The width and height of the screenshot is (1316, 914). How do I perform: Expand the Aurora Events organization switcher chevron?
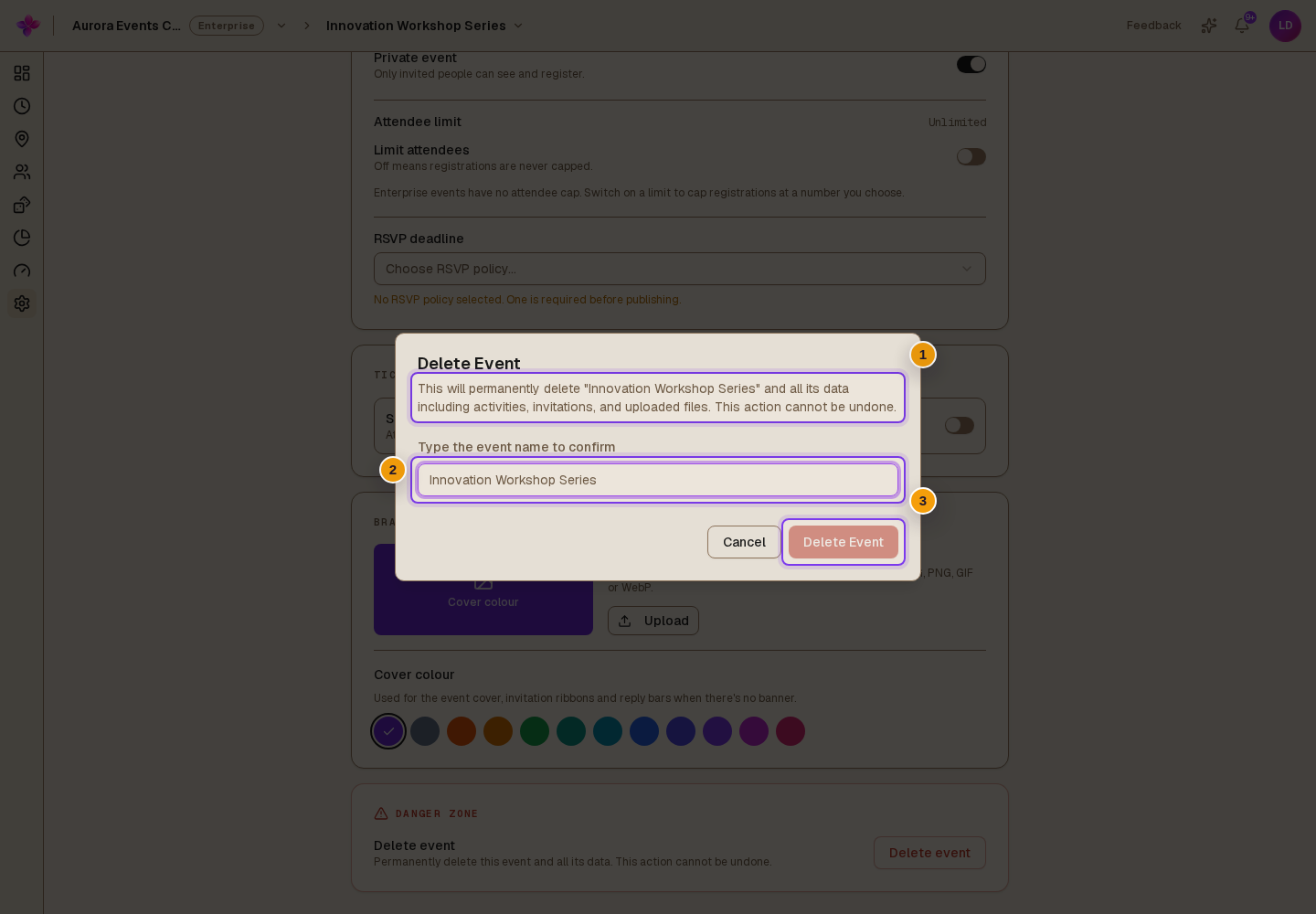[281, 26]
